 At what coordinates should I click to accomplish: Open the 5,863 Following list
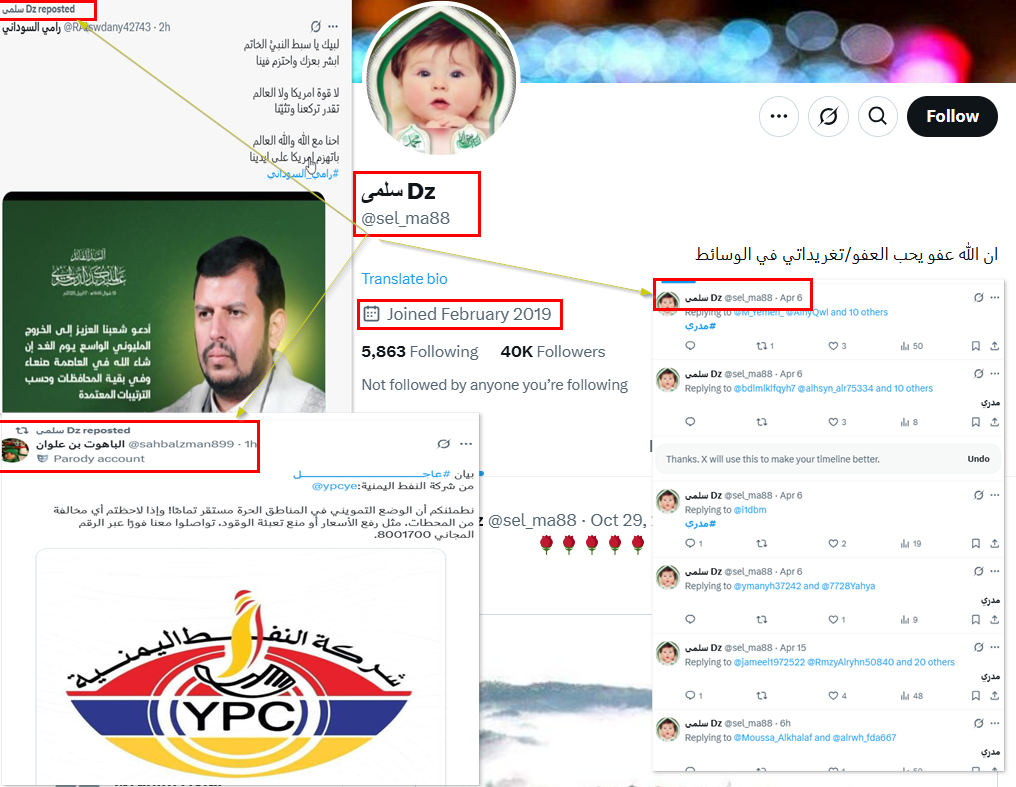(419, 352)
